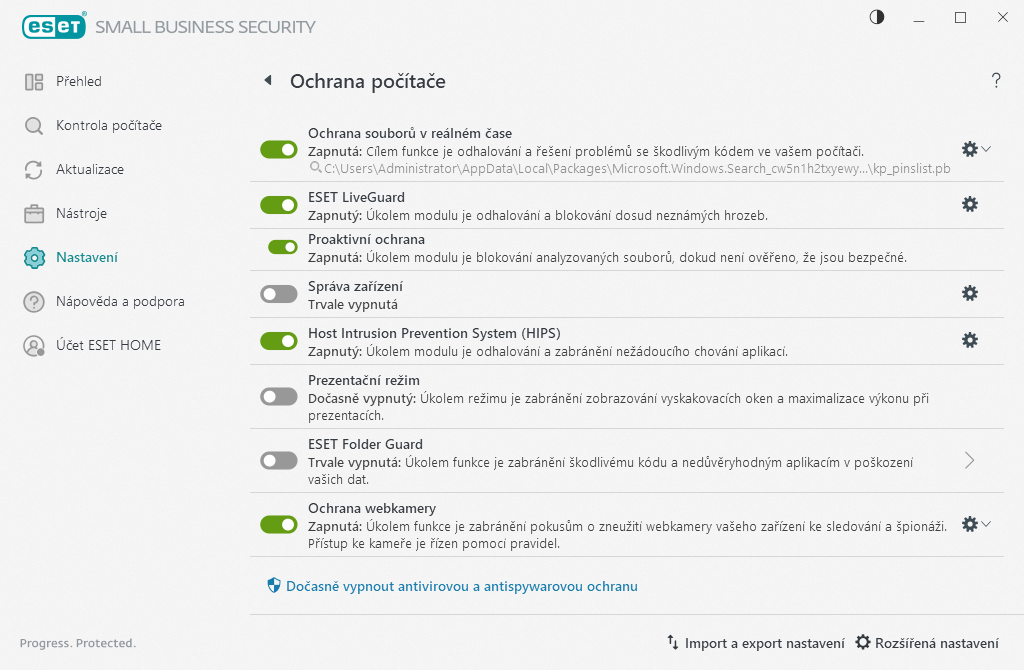Select Kontrola počítače in the sidebar

tap(108, 125)
